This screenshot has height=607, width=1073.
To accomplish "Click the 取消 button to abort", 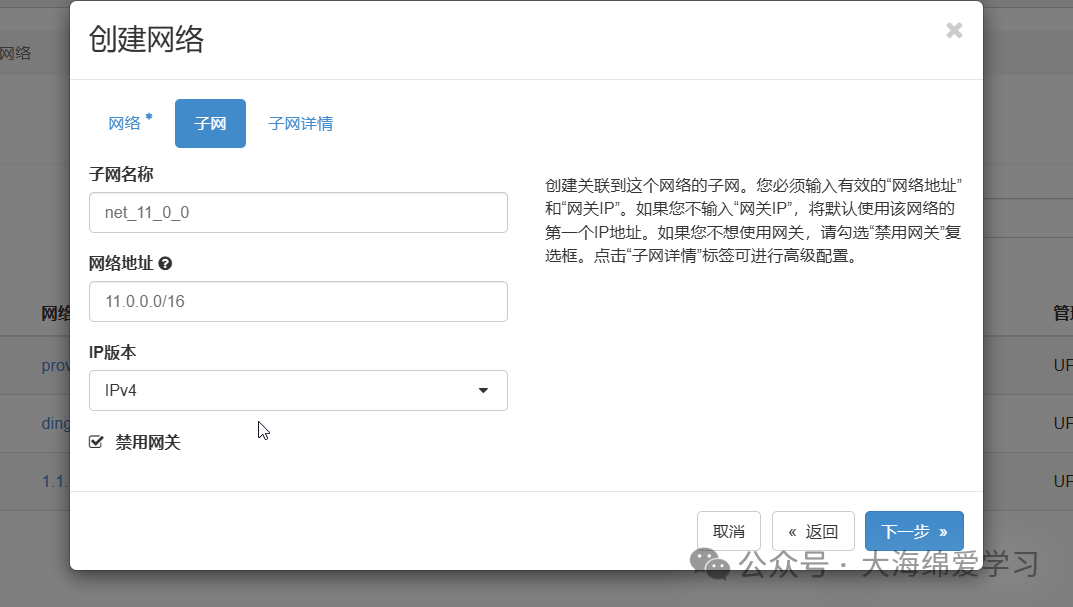I will pos(728,531).
